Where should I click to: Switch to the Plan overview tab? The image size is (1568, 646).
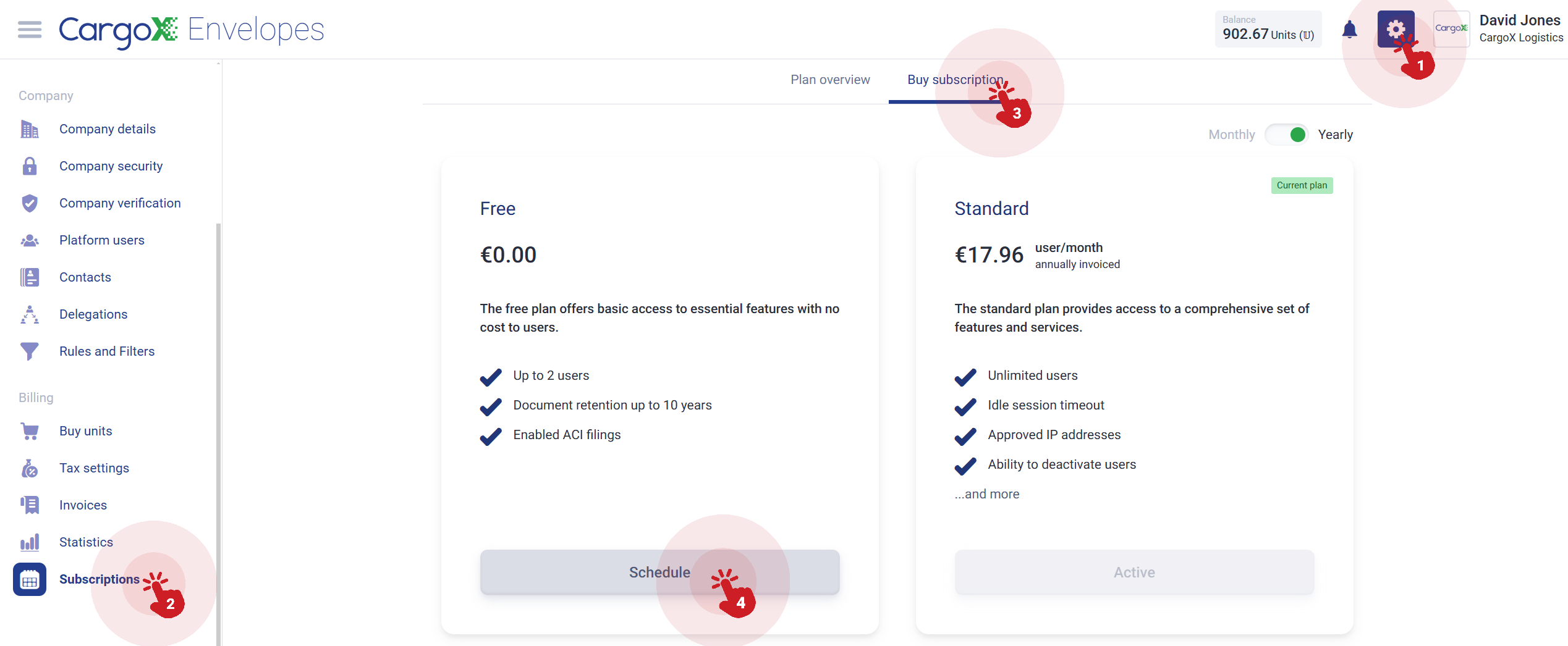point(830,80)
